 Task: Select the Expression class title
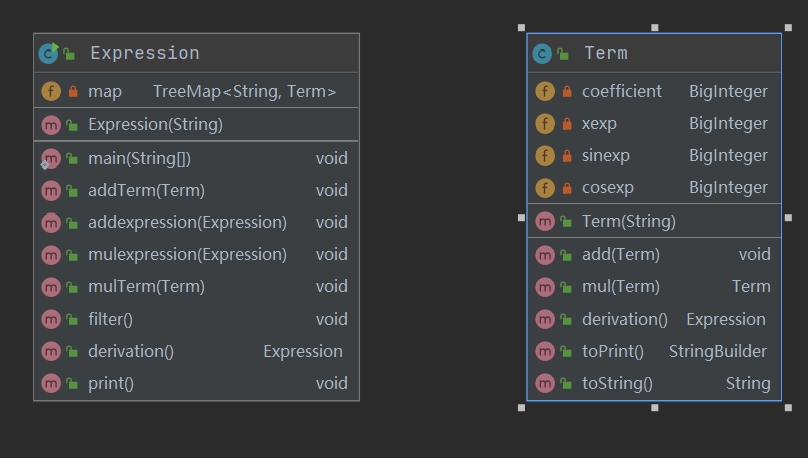click(x=144, y=53)
